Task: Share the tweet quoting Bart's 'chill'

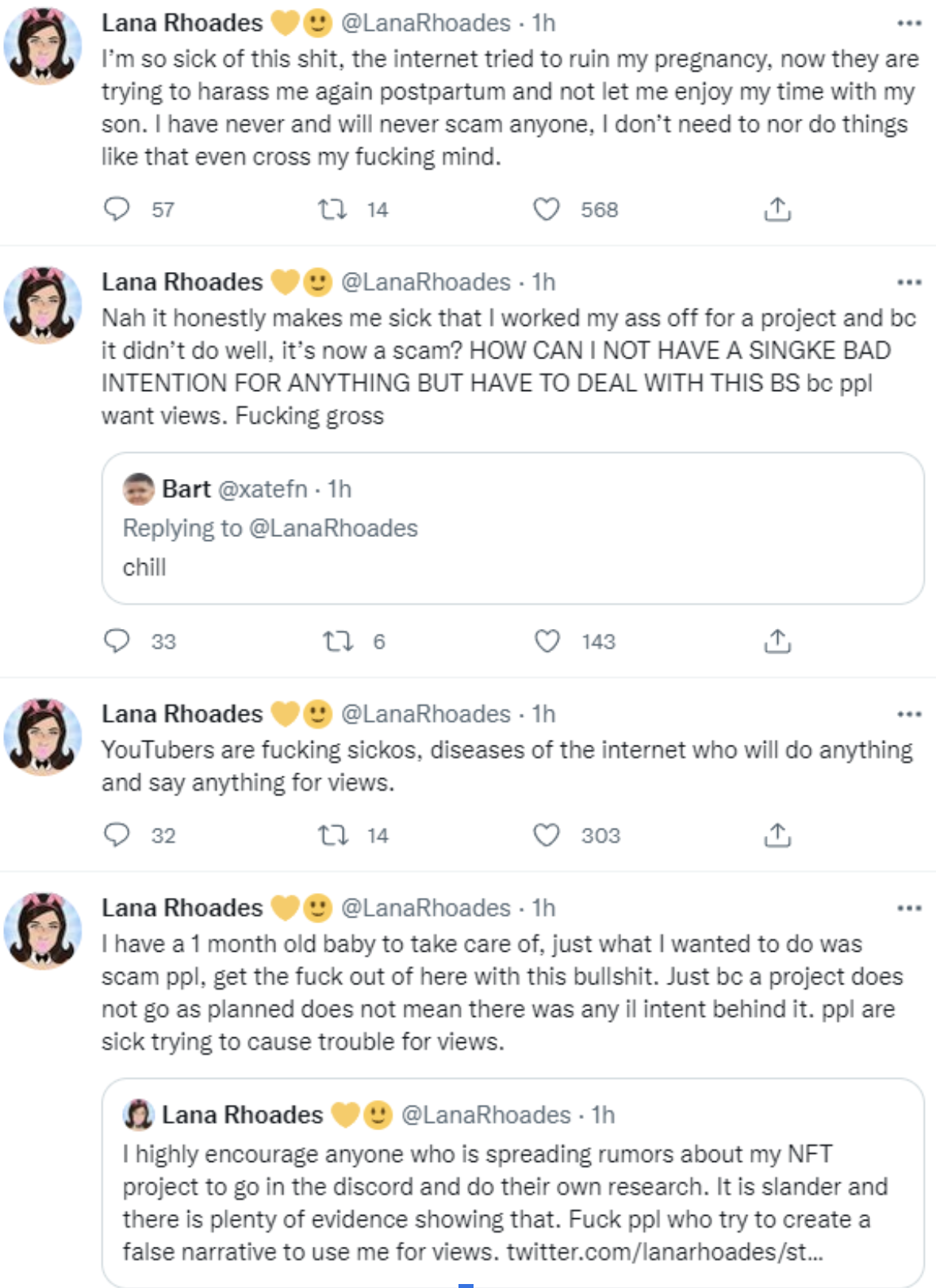Action: [x=777, y=641]
